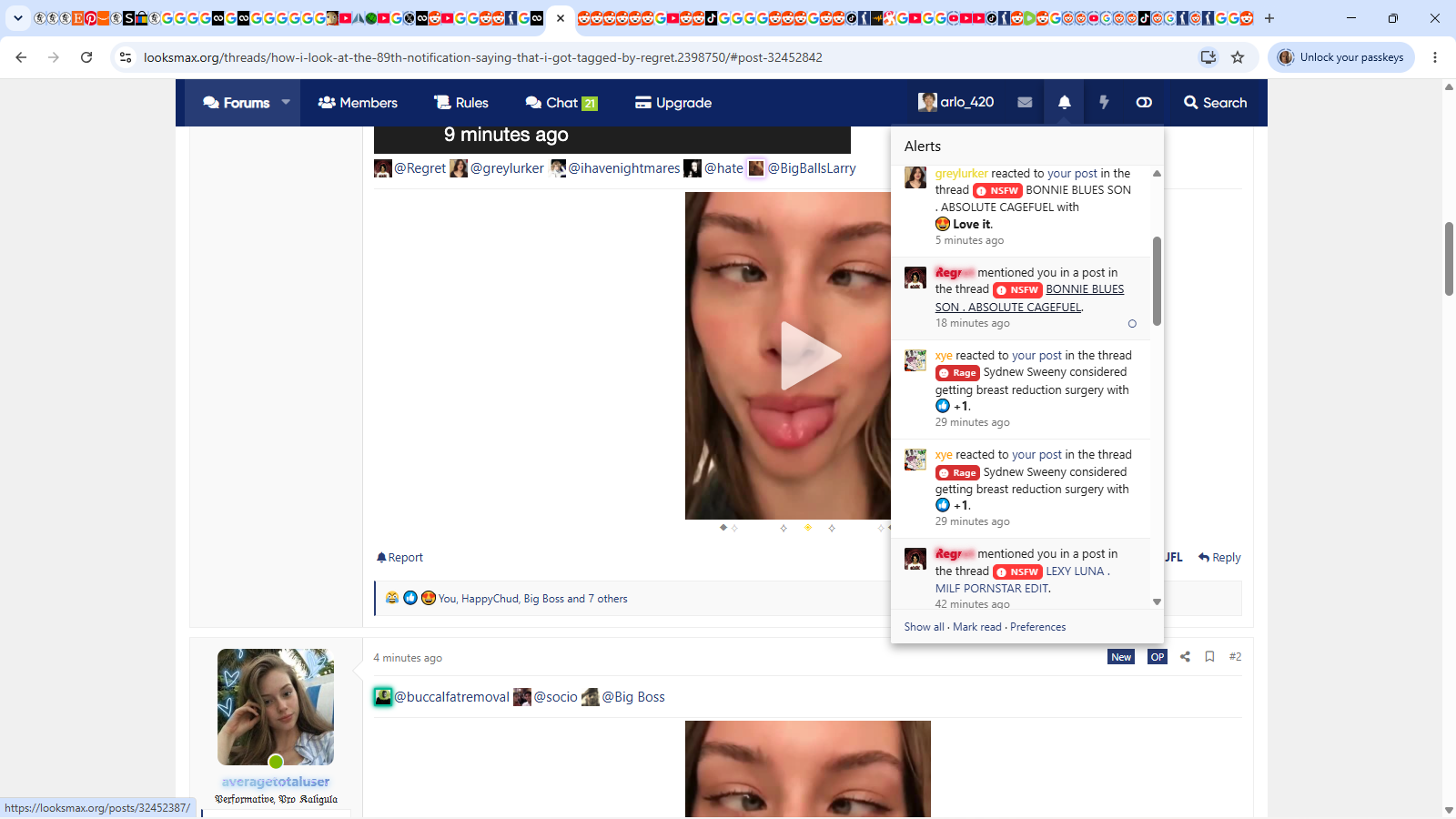Image resolution: width=1456 pixels, height=819 pixels.
Task: Click the @socio mention
Action: coord(555,697)
